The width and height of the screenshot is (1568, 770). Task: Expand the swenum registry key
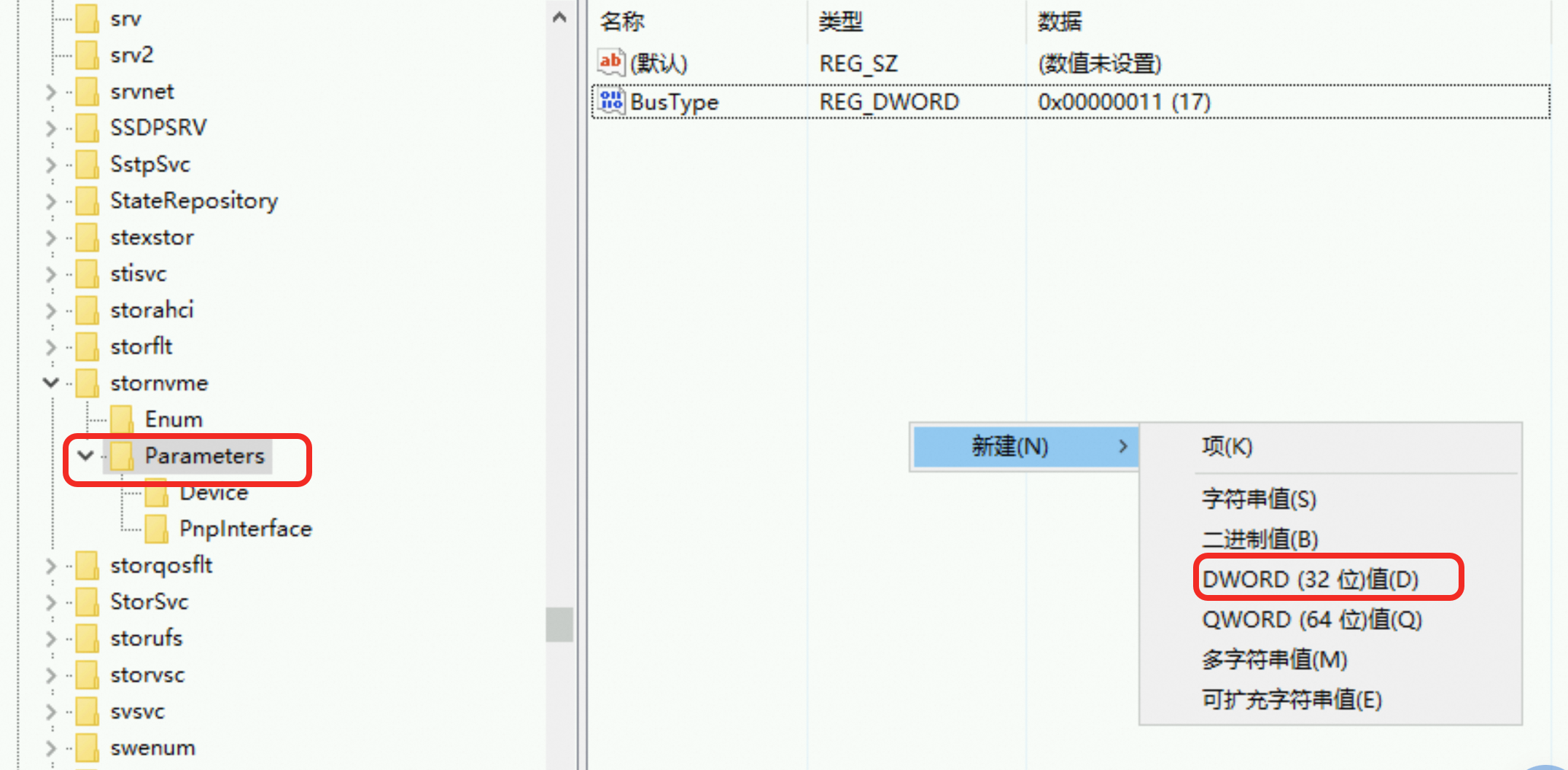50,748
